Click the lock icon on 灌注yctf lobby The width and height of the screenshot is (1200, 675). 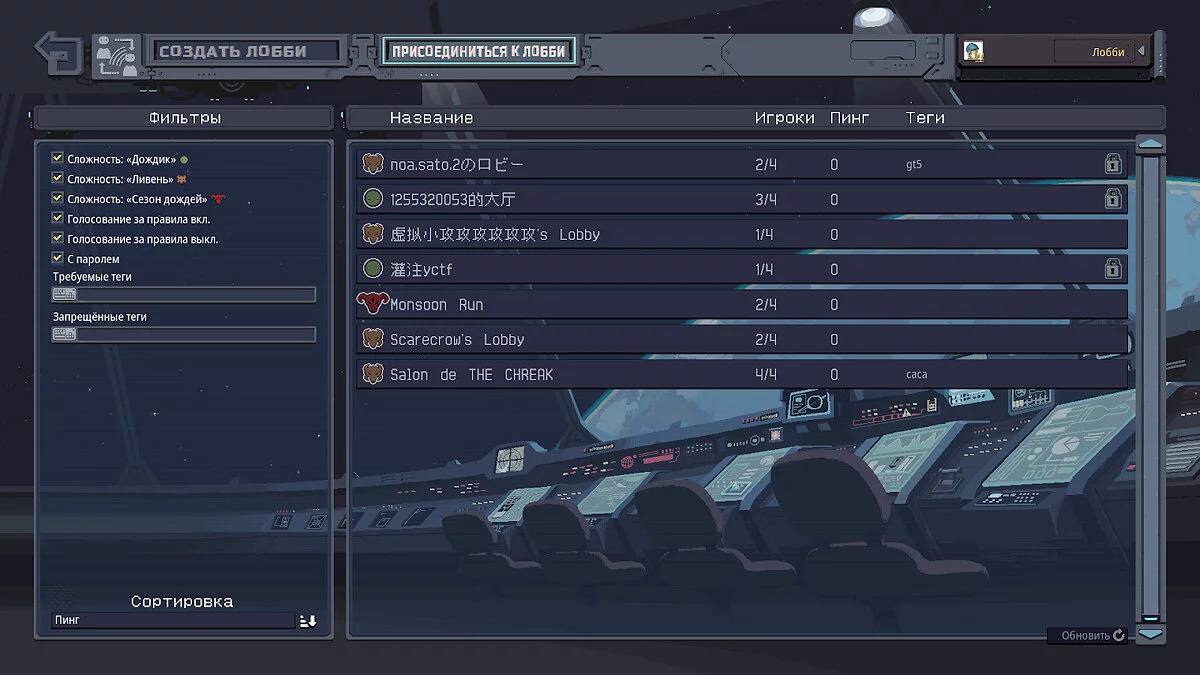(1112, 269)
